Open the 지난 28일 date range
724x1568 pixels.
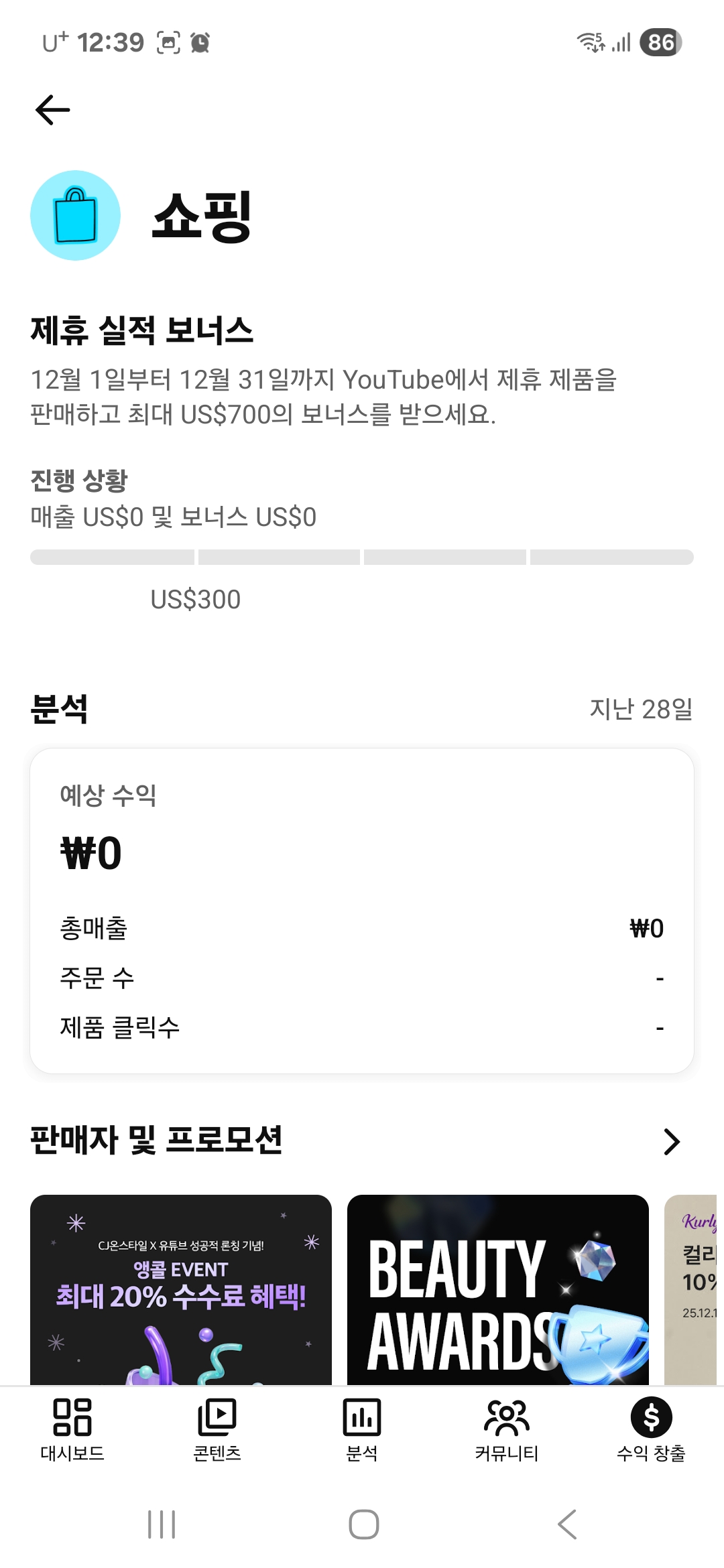click(x=641, y=709)
